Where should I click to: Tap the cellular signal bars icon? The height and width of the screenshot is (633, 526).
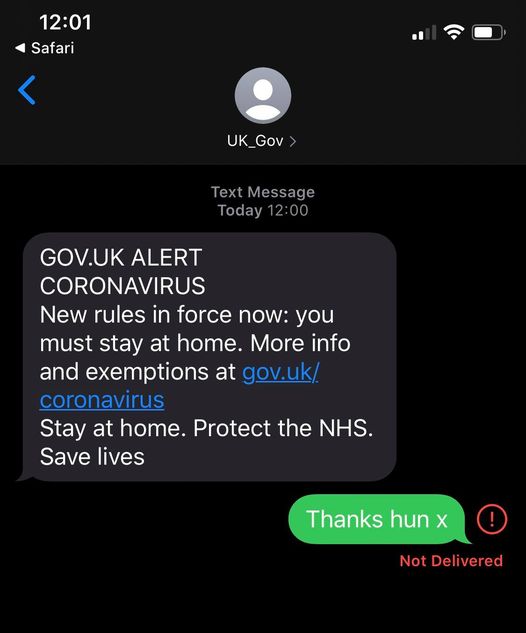[424, 33]
